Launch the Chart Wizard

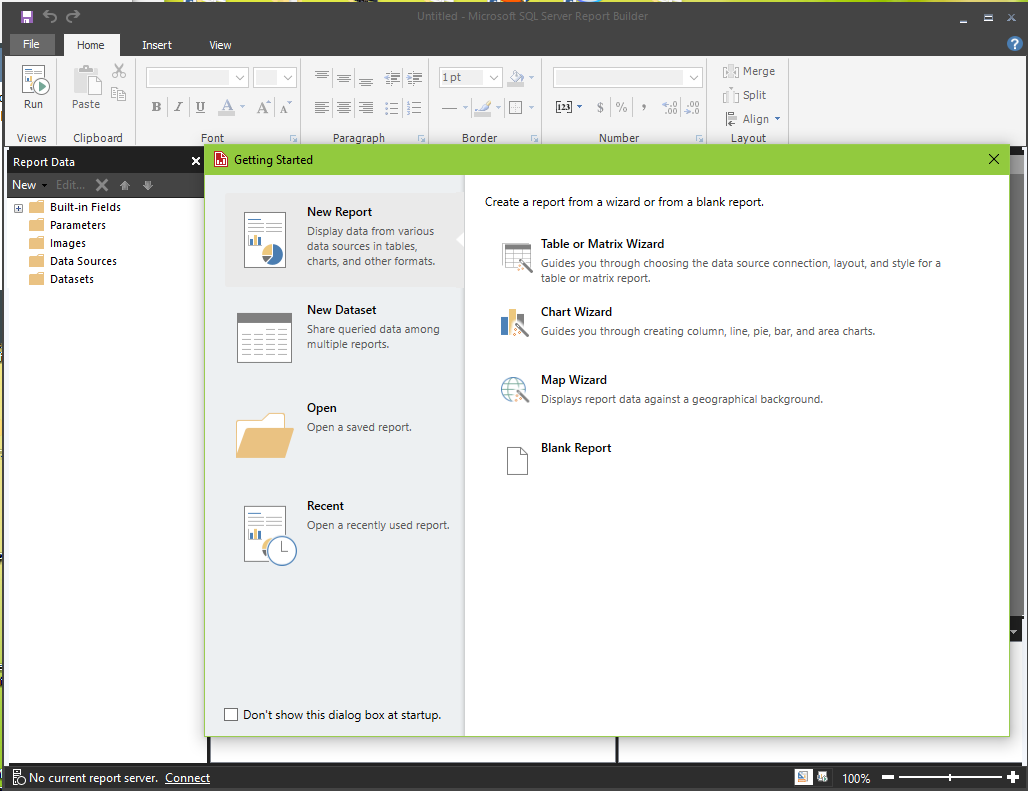(688, 321)
